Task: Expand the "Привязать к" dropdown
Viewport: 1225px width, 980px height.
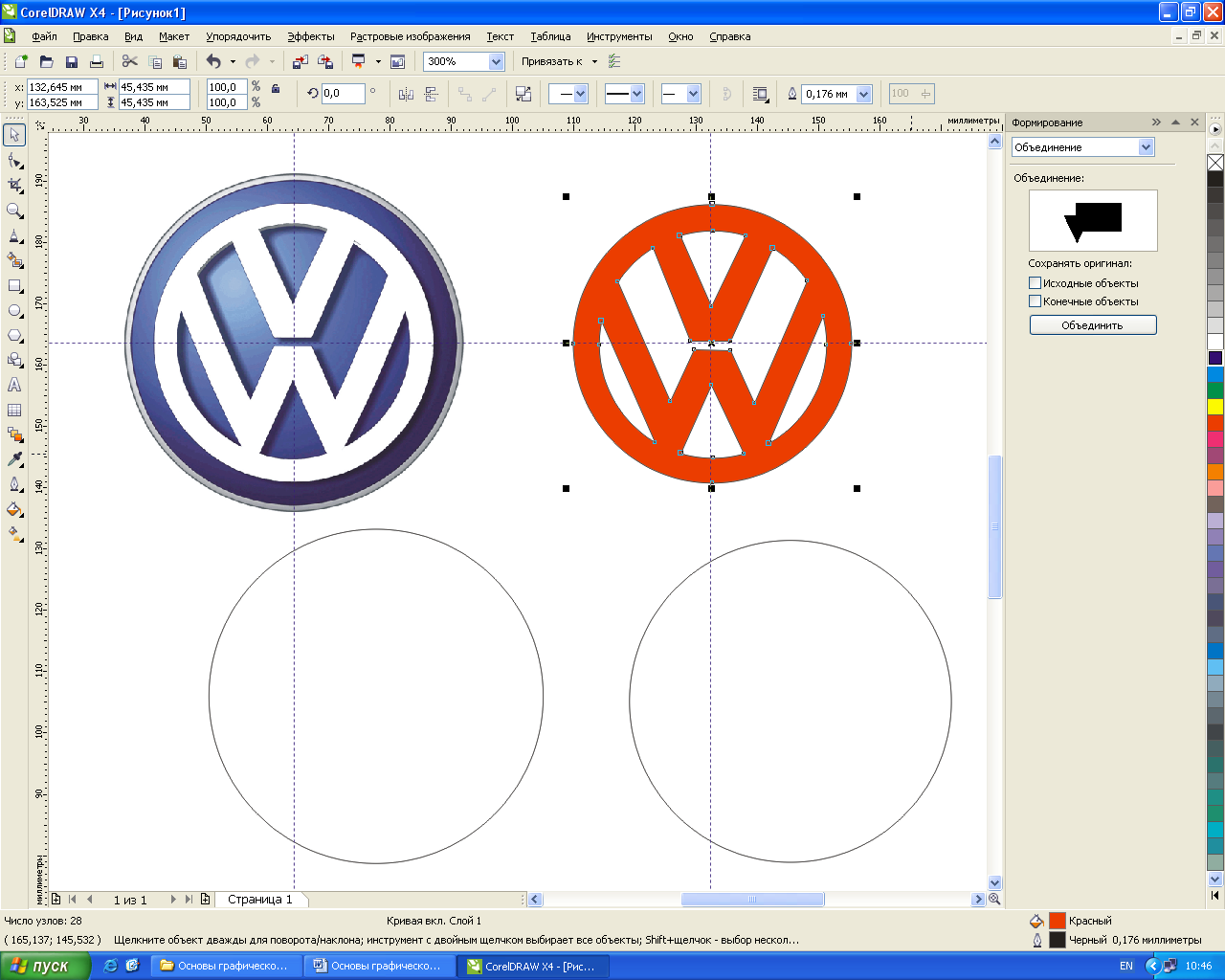Action: (x=594, y=61)
